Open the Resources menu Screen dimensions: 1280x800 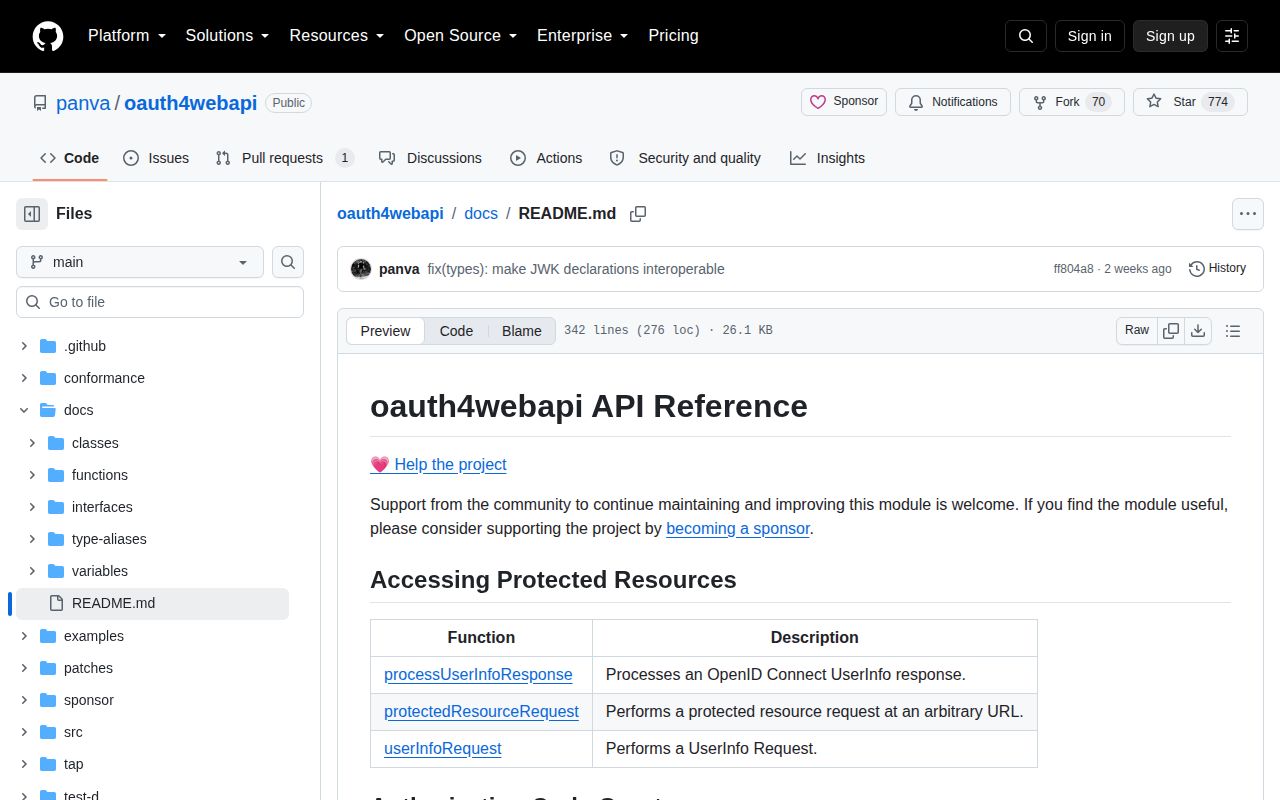click(x=337, y=36)
